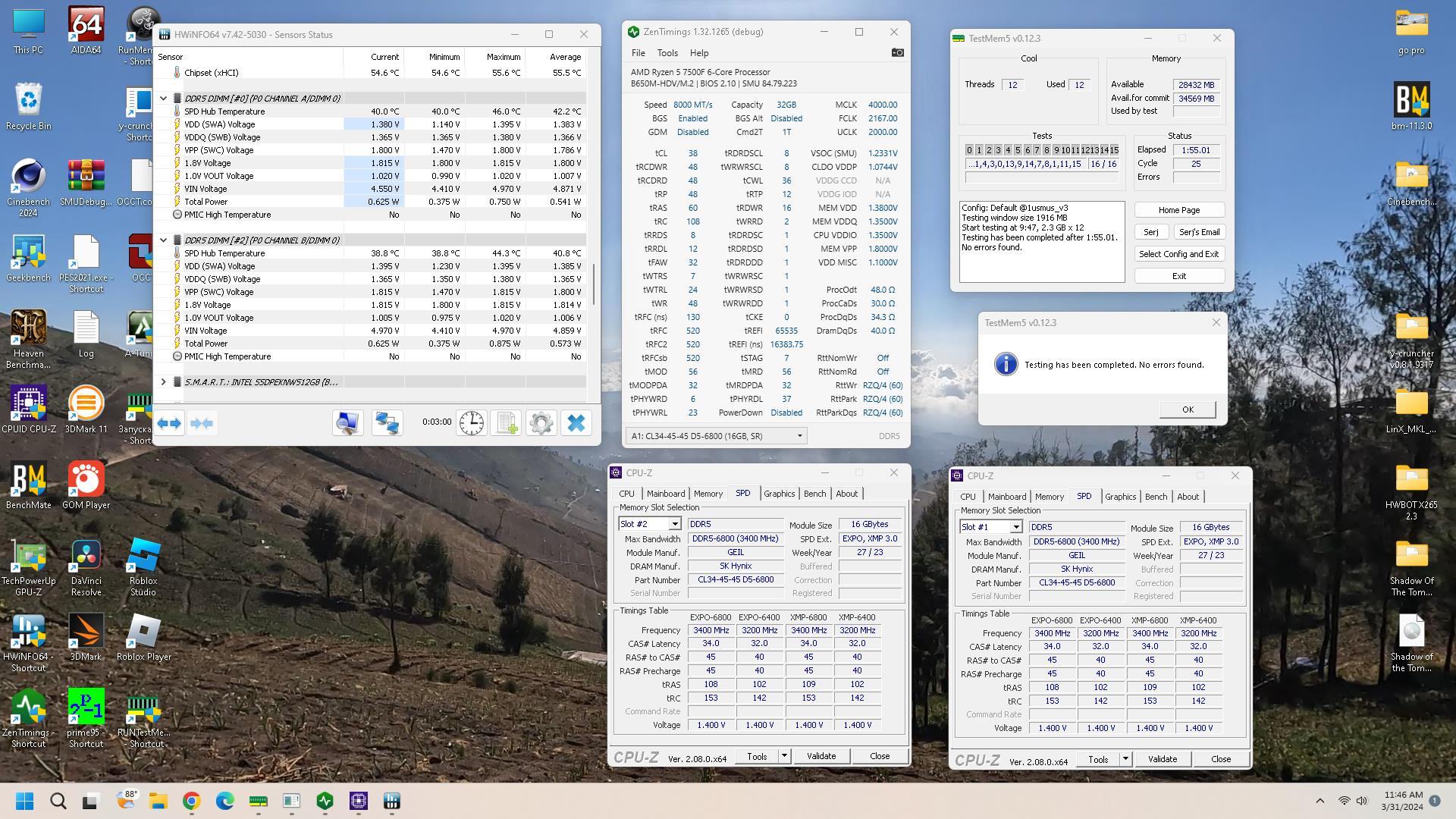The image size is (1456, 819).
Task: Open the taskbar weather widget
Action: (126, 799)
